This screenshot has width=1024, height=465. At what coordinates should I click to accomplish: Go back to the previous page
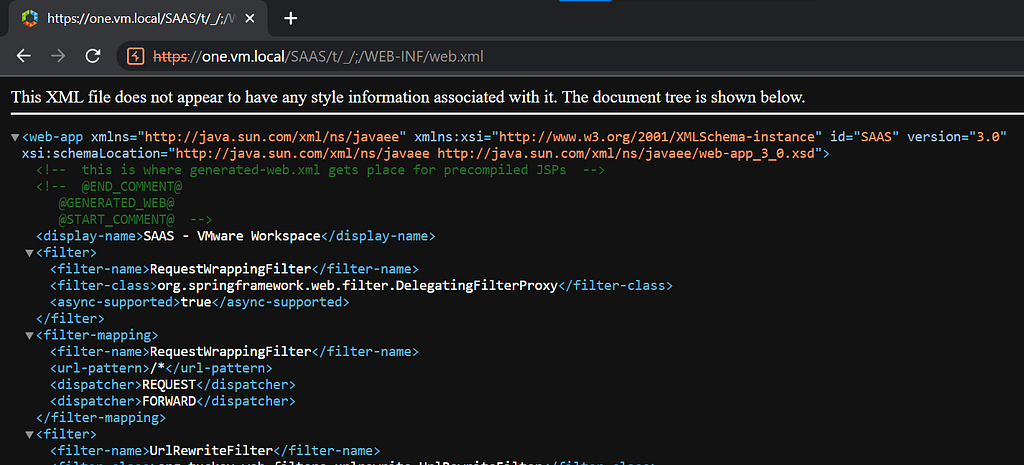click(24, 56)
